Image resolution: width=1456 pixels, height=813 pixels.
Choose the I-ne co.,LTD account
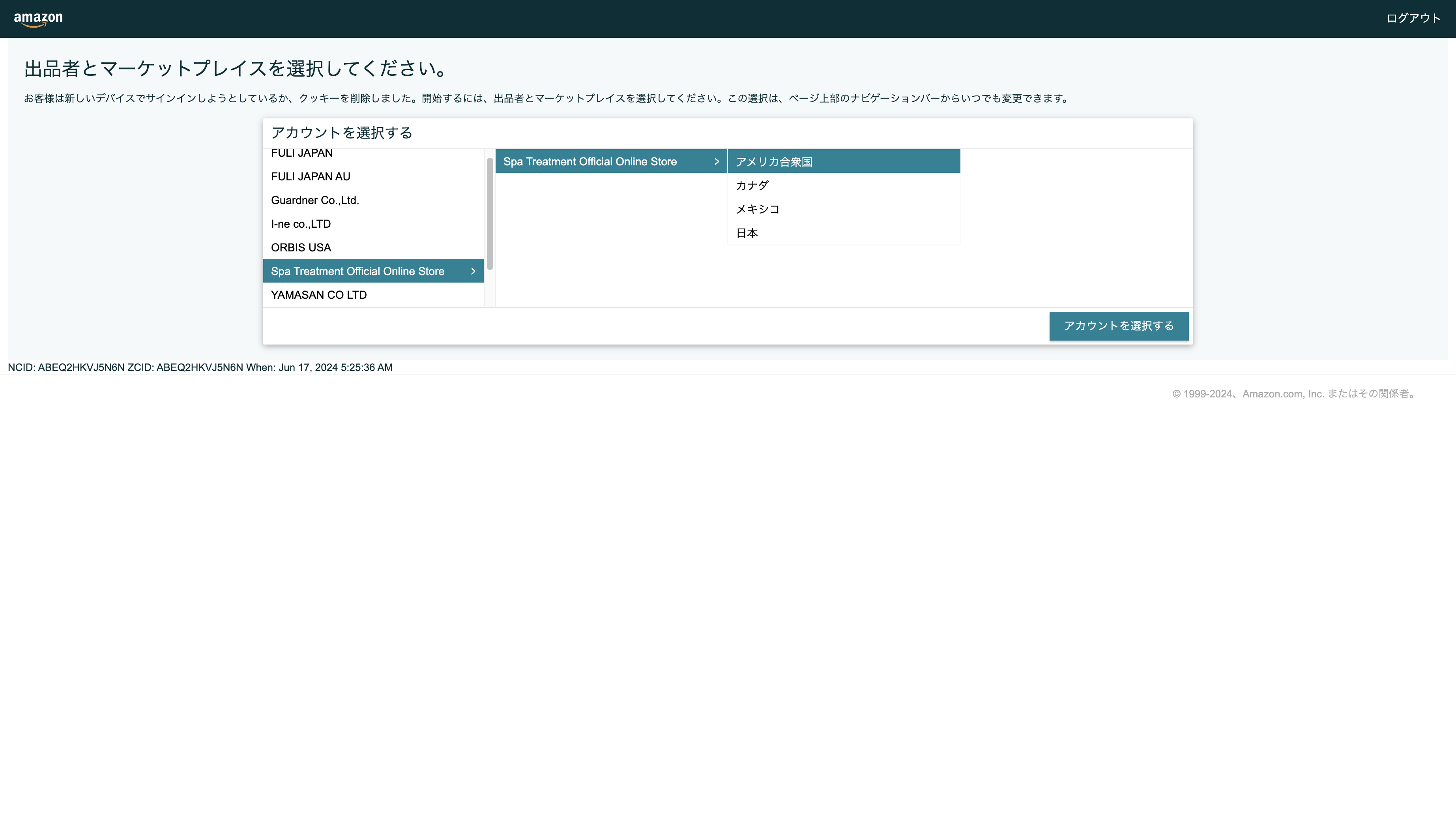coord(373,224)
